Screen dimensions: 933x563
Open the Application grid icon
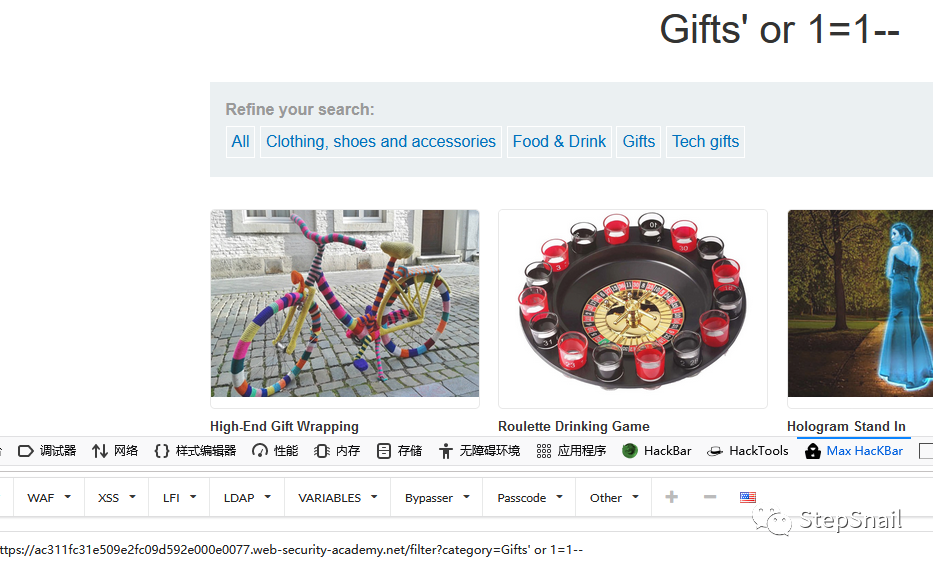tap(544, 451)
